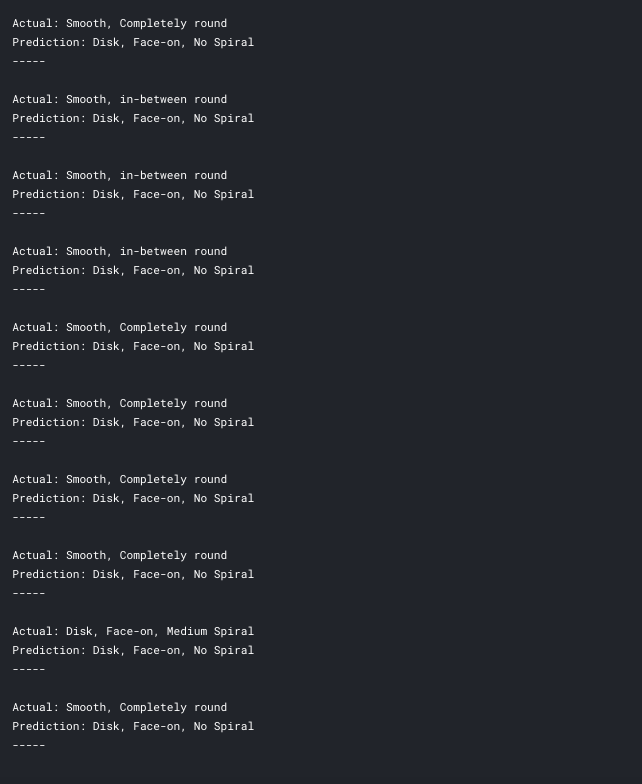642x784 pixels.
Task: Click "Actual: Disk, Face-on, Medium Spiral" line
Action: tap(133, 631)
